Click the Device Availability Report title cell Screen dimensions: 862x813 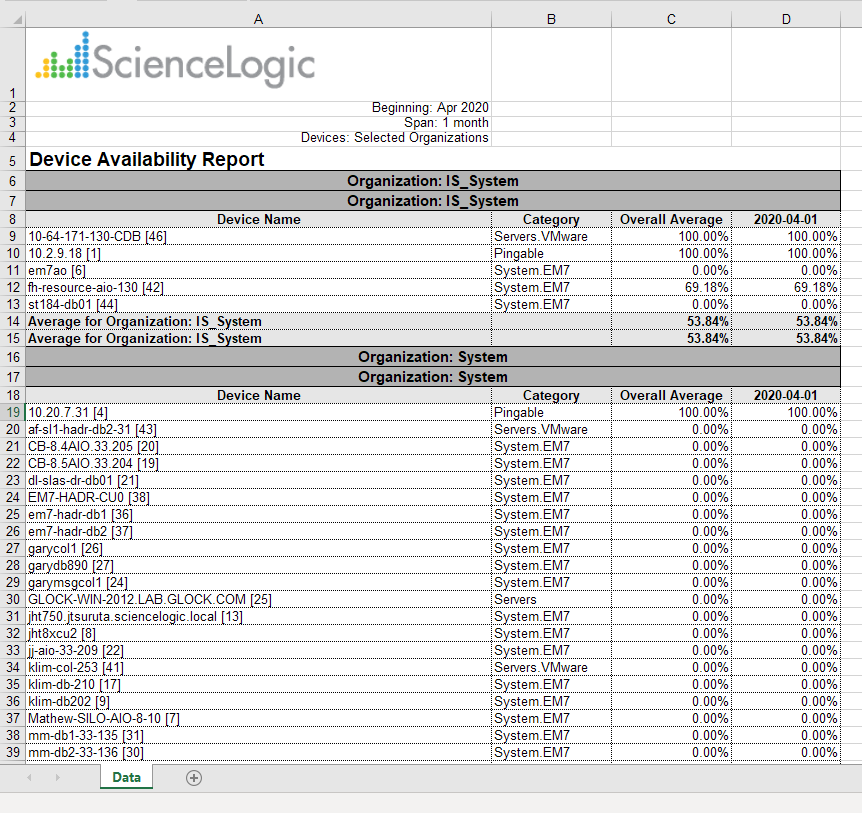(x=147, y=160)
